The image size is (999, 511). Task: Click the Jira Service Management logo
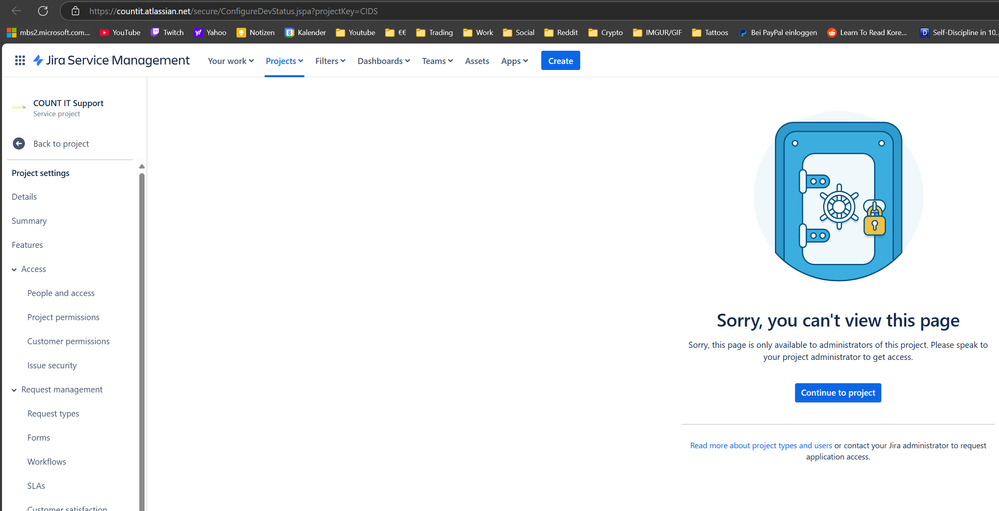pyautogui.click(x=111, y=61)
